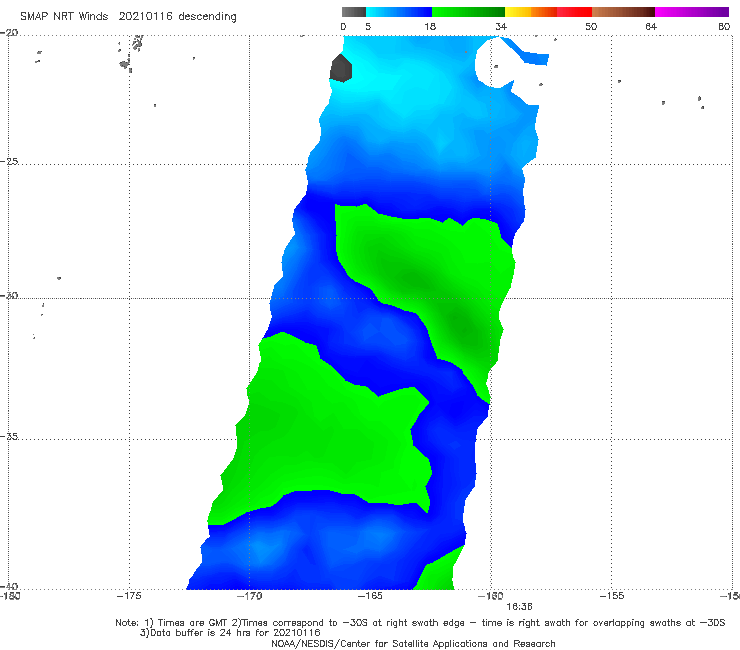Click the latitude axis label '-20'
The image size is (740, 650).
pyautogui.click(x=9, y=33)
